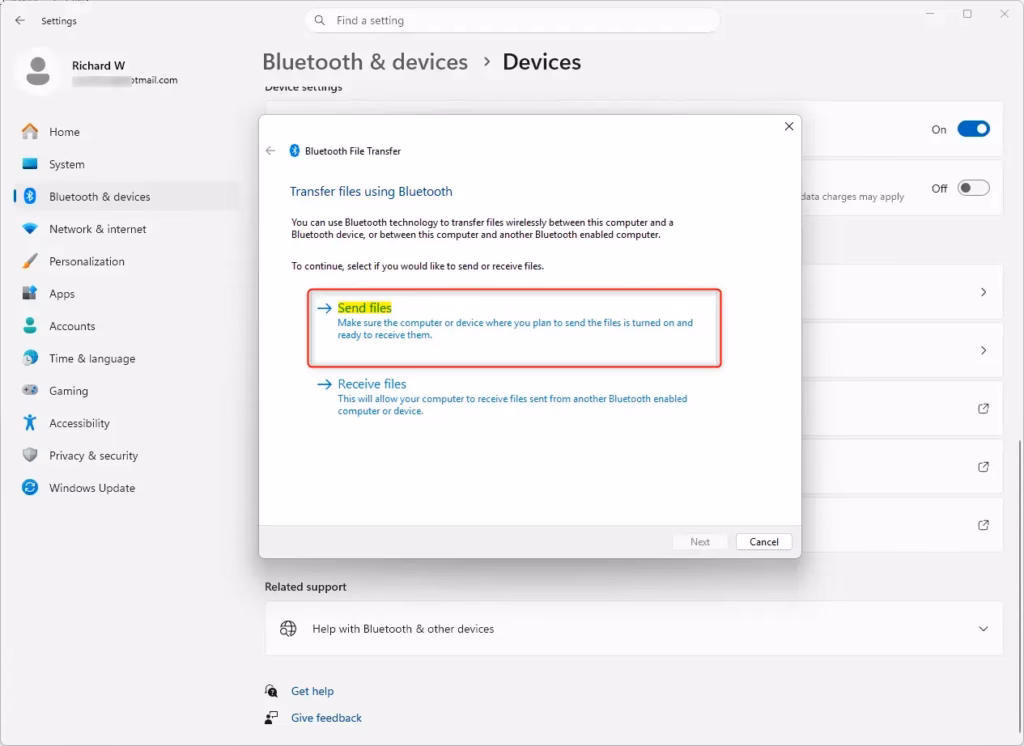The image size is (1024, 746).
Task: Click the search magnifier icon
Action: 319,20
